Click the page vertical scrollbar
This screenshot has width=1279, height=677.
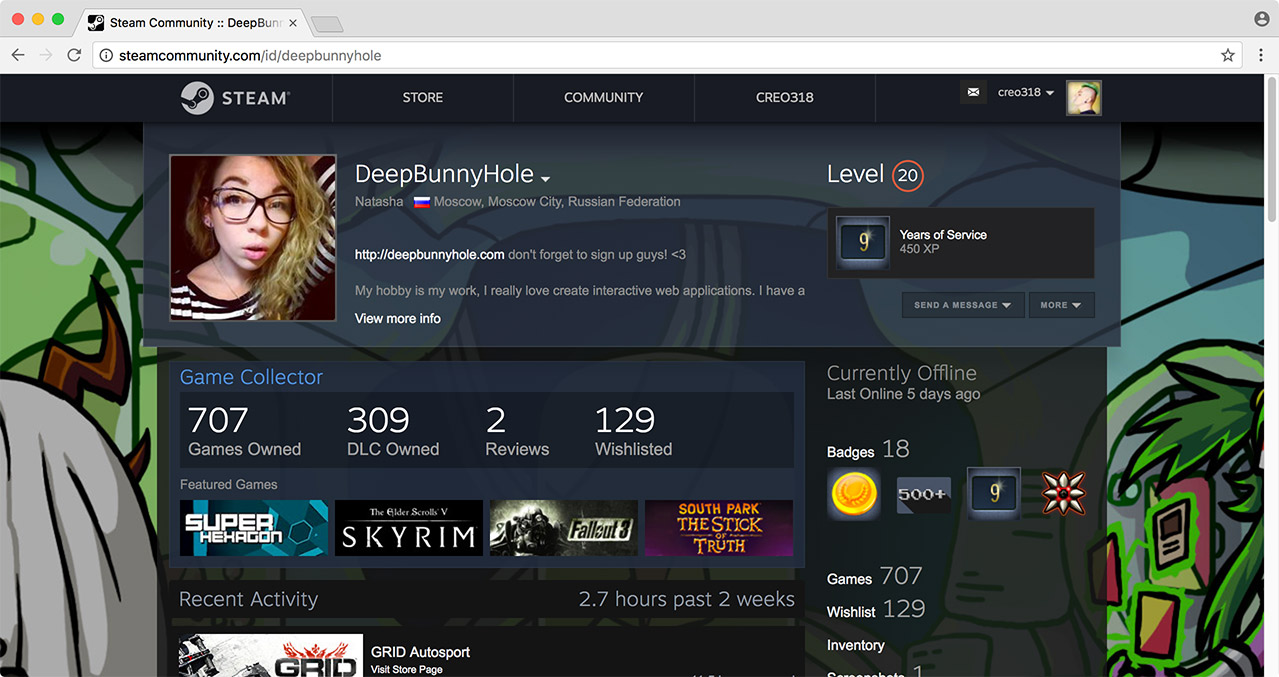1272,150
